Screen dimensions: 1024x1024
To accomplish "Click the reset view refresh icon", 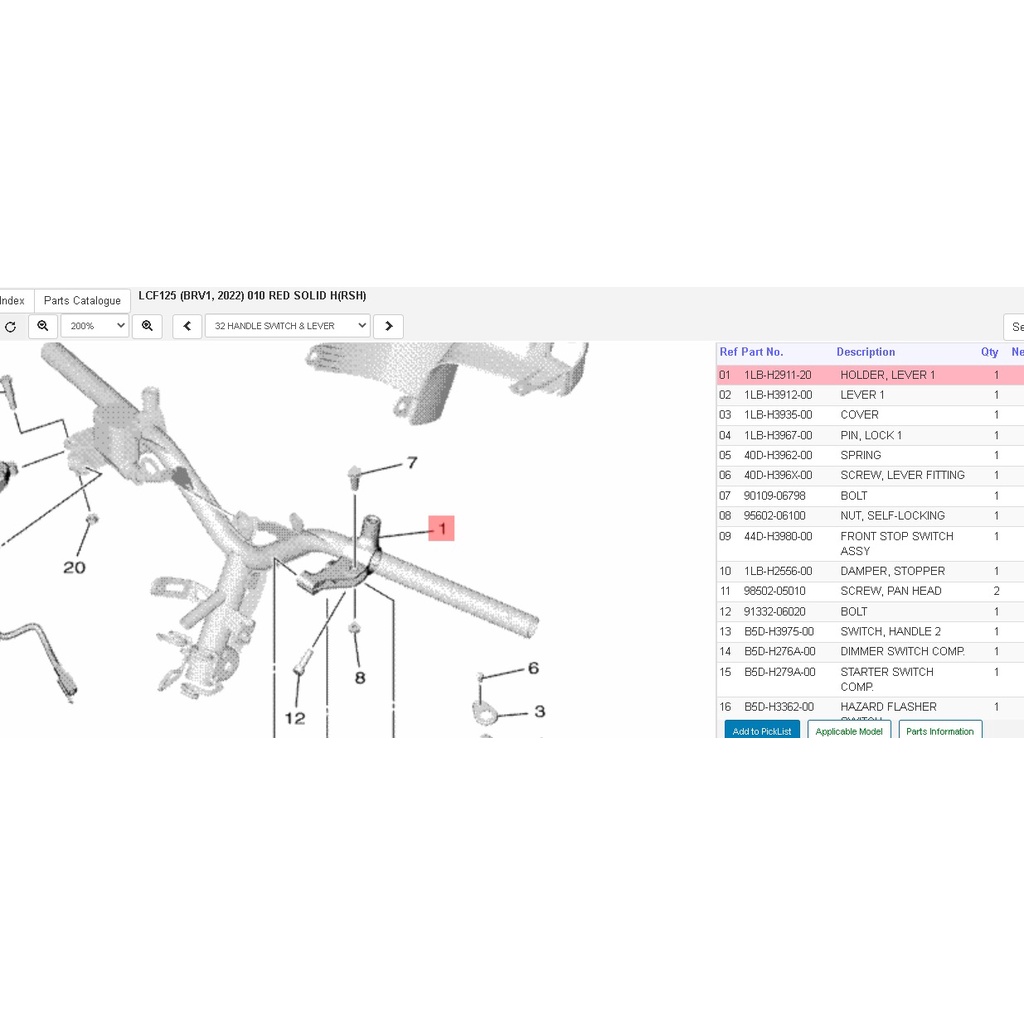I will tap(10, 326).
